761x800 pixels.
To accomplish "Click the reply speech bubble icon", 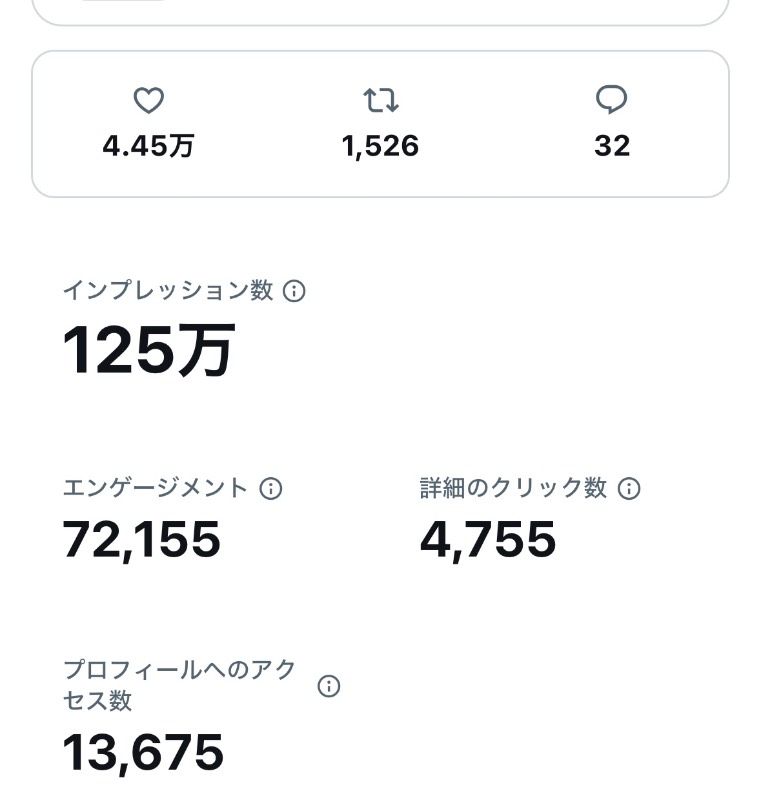I will (611, 99).
